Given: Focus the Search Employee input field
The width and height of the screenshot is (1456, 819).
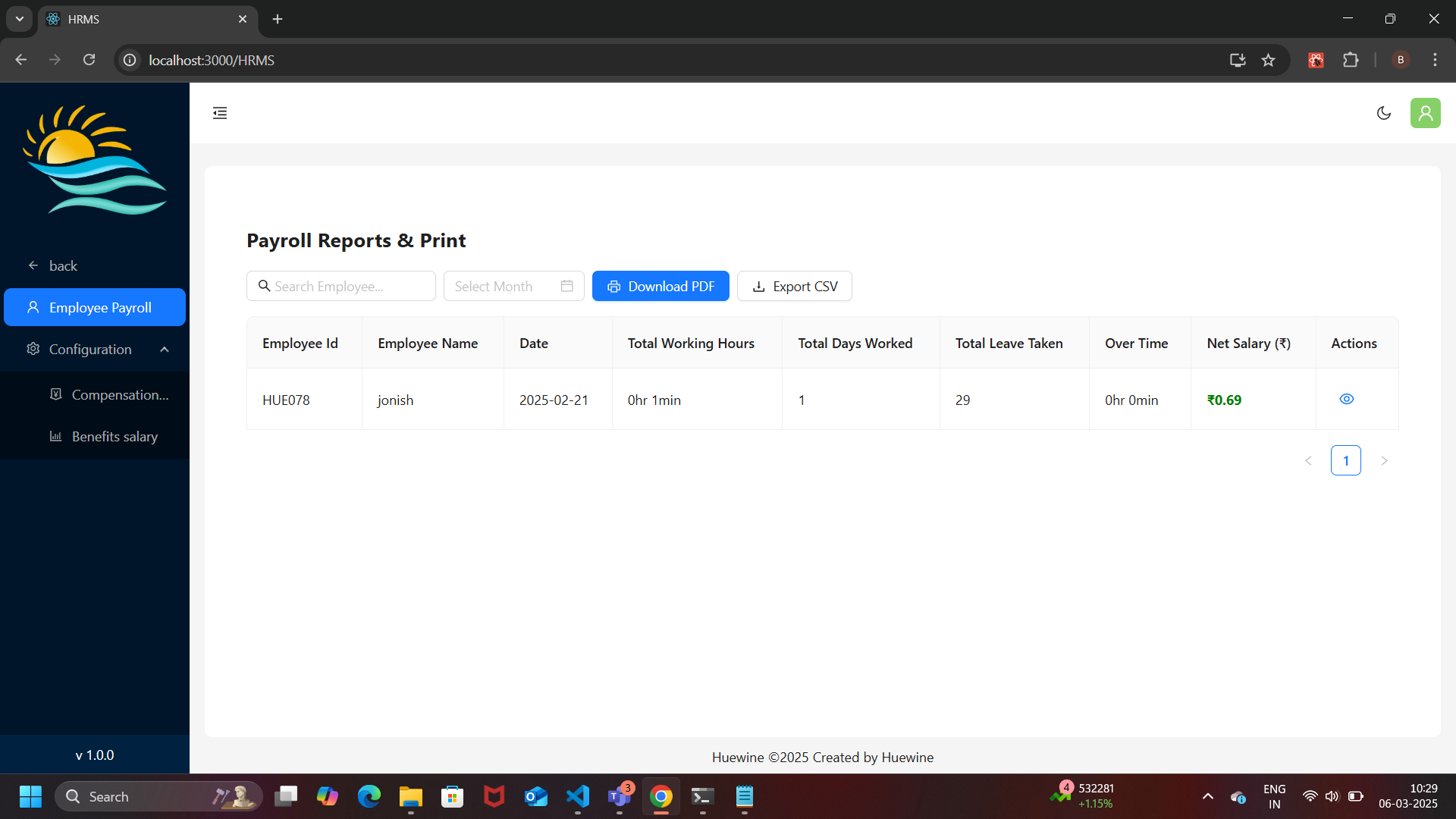Looking at the screenshot, I should coord(341,286).
